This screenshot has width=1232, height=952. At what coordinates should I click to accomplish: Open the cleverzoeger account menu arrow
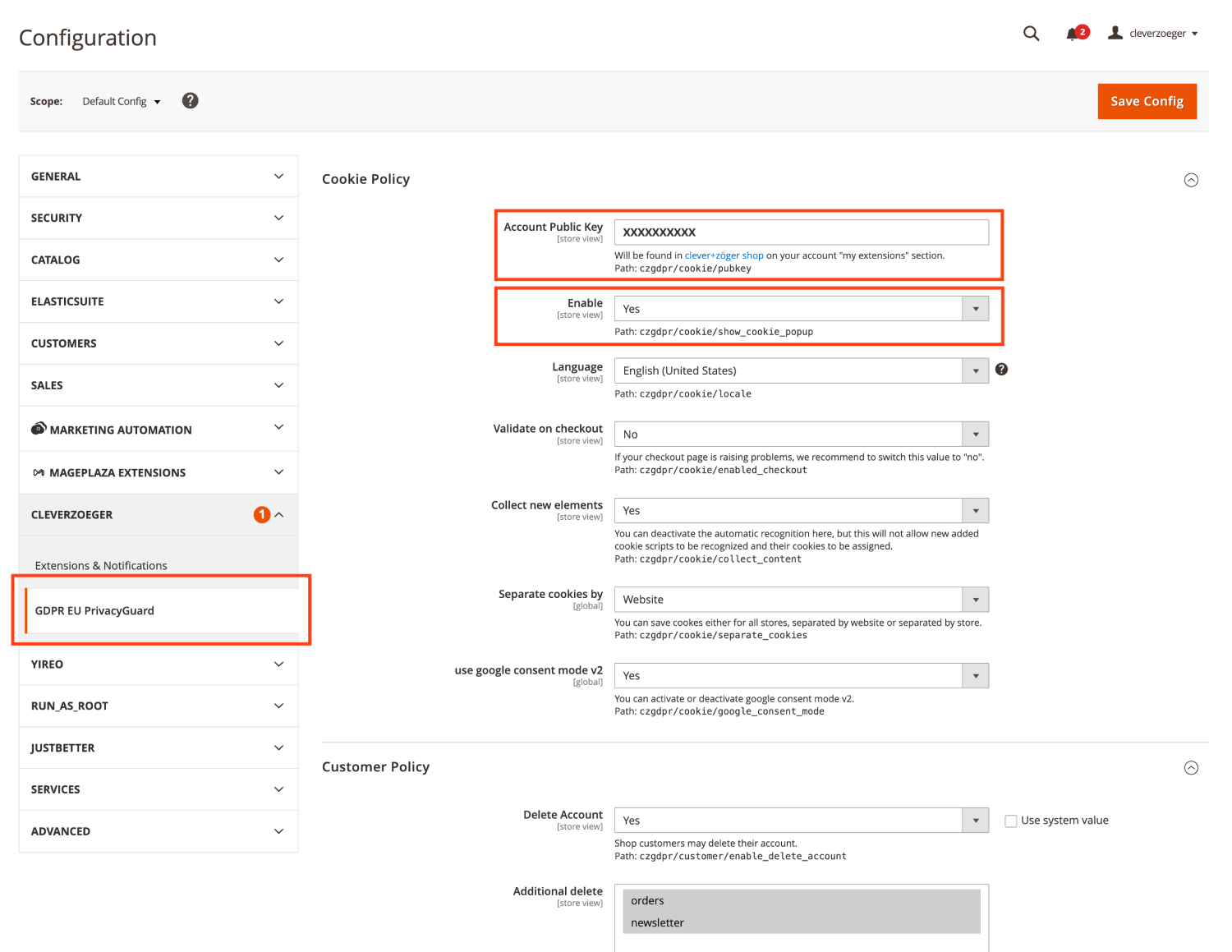pyautogui.click(x=1194, y=34)
